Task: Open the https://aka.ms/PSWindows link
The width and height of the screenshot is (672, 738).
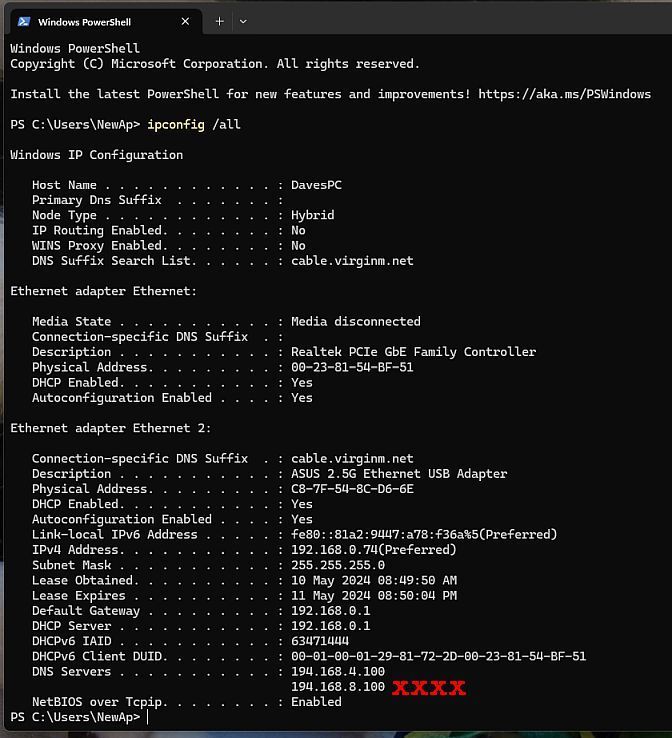Action: [x=564, y=94]
